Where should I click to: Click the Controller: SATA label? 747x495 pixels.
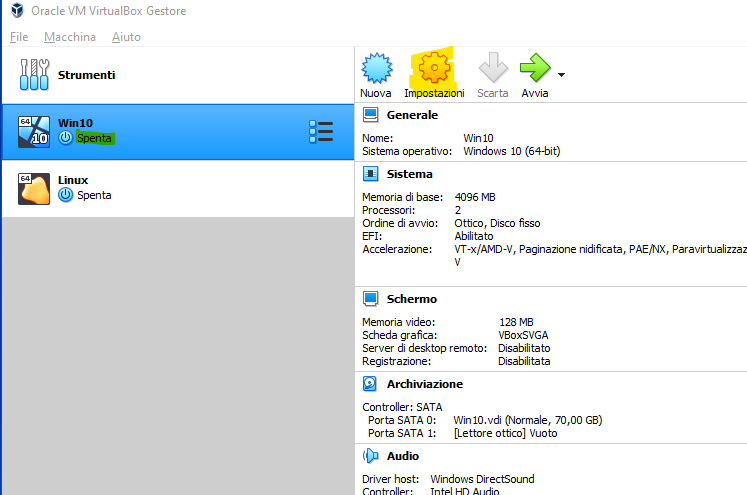coord(402,407)
